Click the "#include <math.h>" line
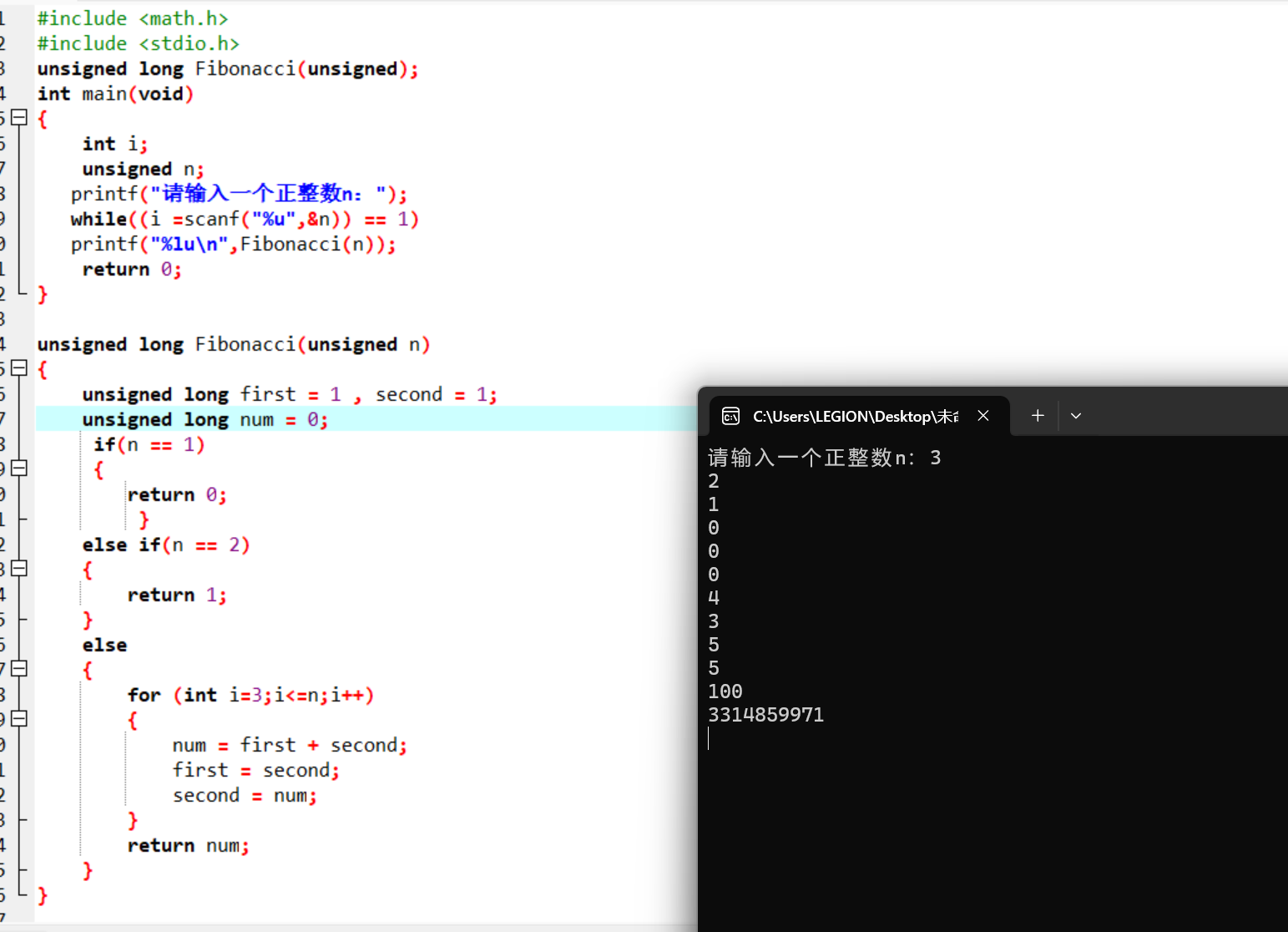 click(x=133, y=18)
